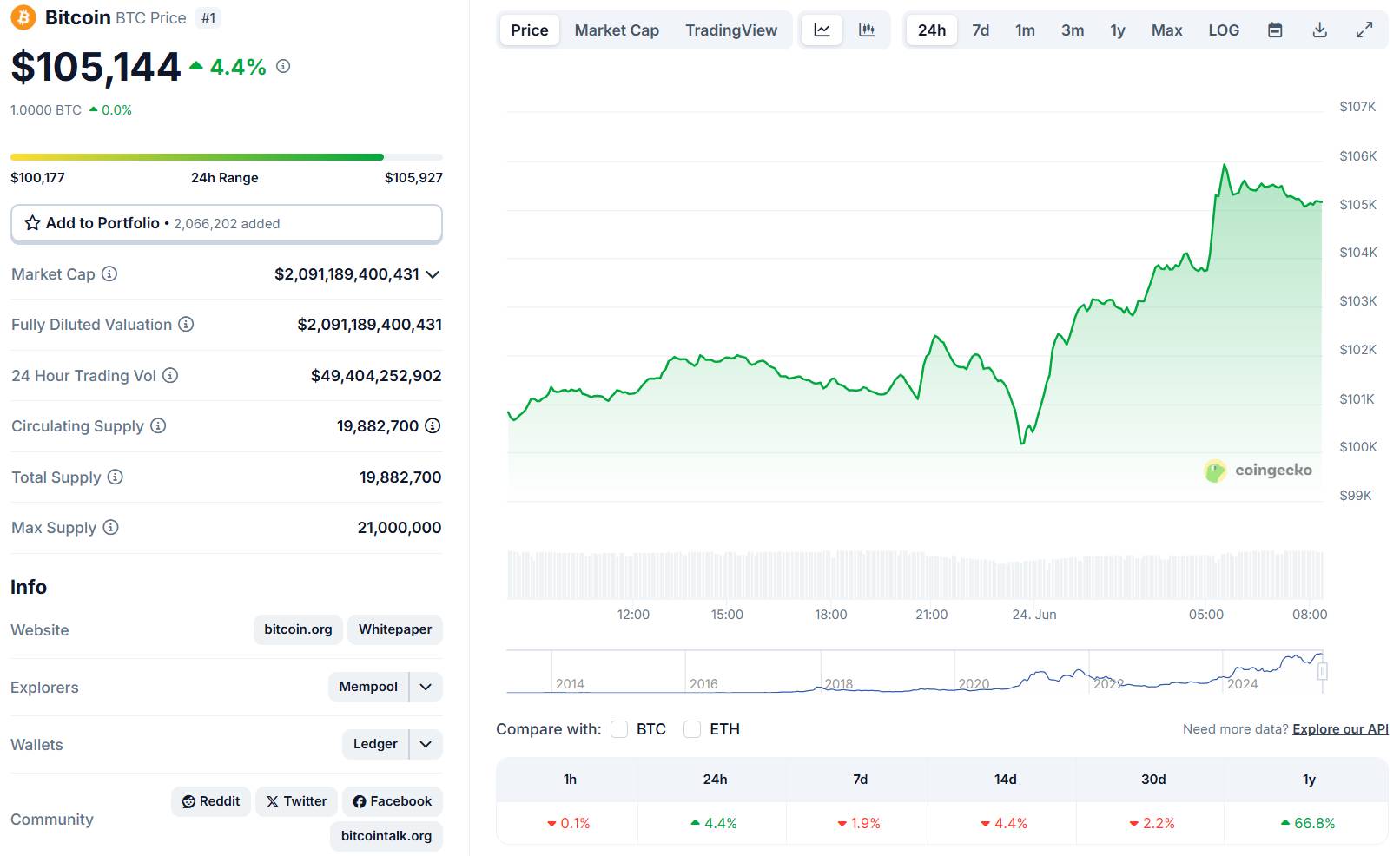This screenshot has width=1400, height=856.
Task: Open the Explorers dropdown arrow
Action: 426,687
